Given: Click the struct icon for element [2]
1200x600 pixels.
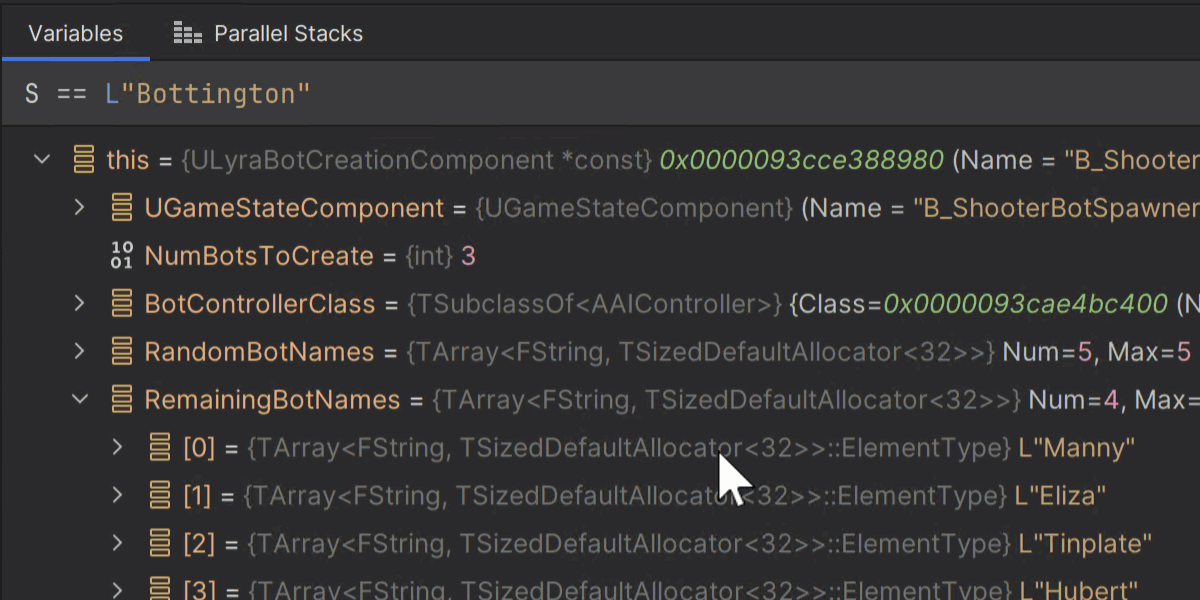Looking at the screenshot, I should pos(160,543).
